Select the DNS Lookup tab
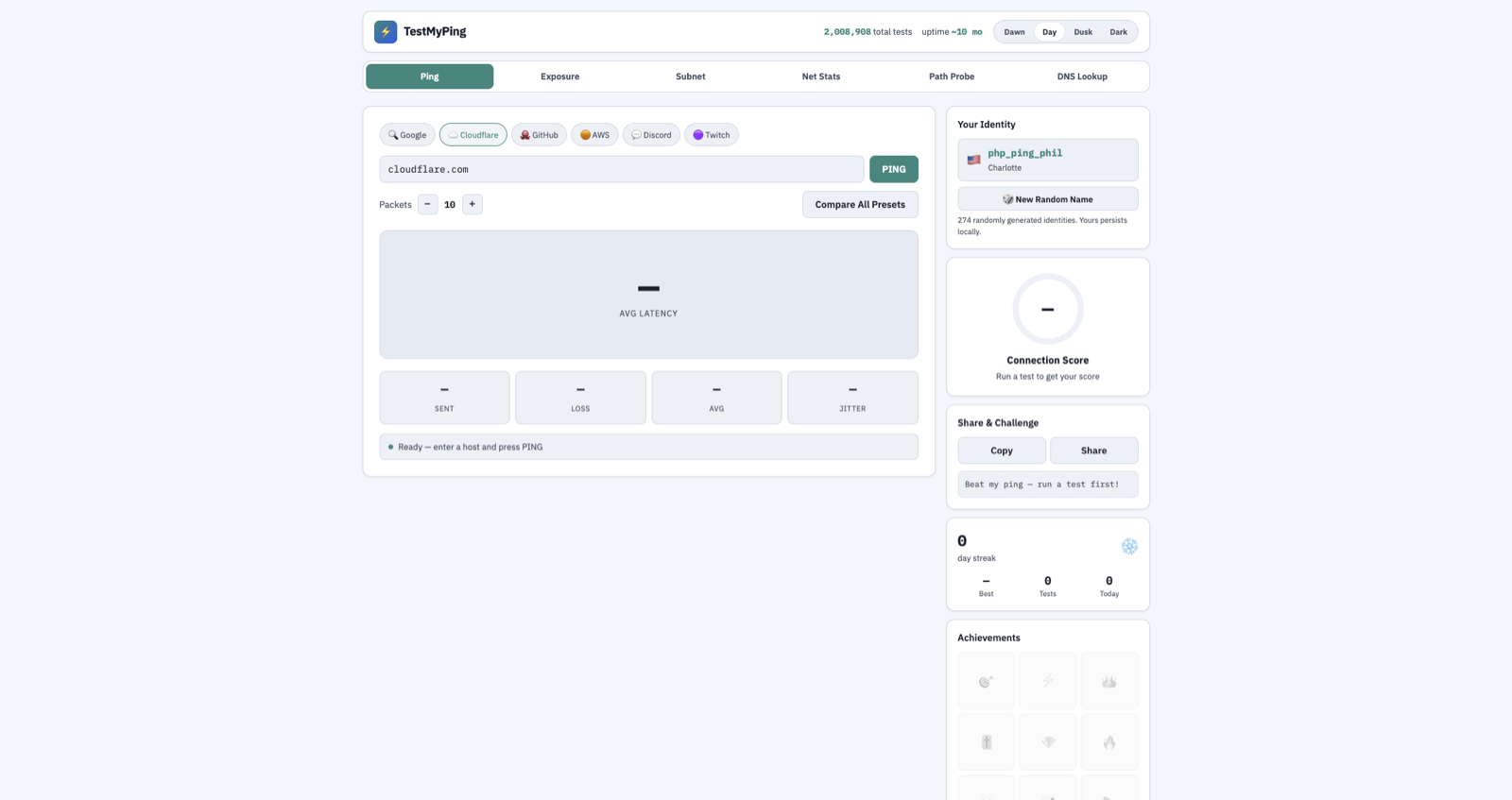Image resolution: width=1512 pixels, height=800 pixels. pos(1082,77)
